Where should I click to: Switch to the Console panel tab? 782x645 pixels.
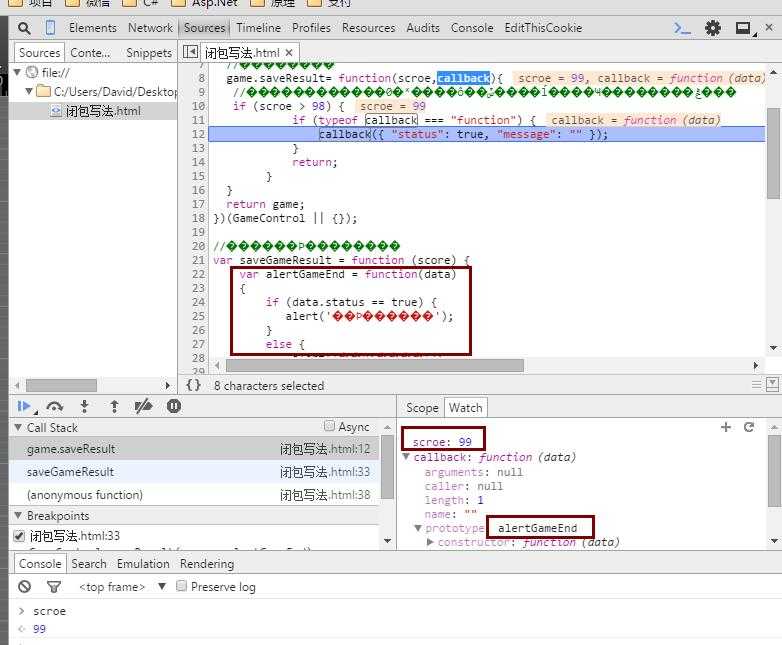coord(472,28)
